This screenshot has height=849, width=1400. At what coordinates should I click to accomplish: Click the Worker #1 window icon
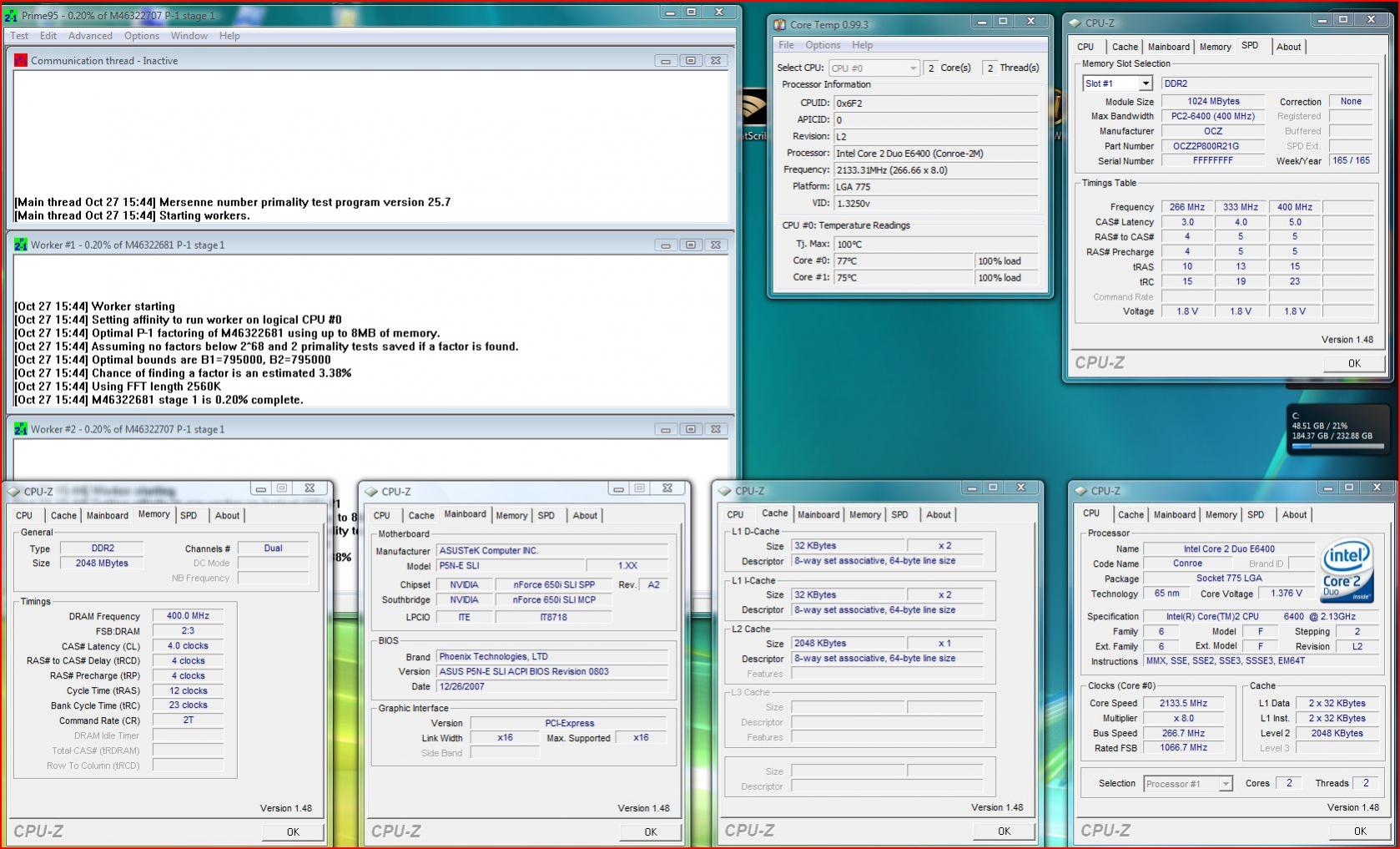point(21,245)
